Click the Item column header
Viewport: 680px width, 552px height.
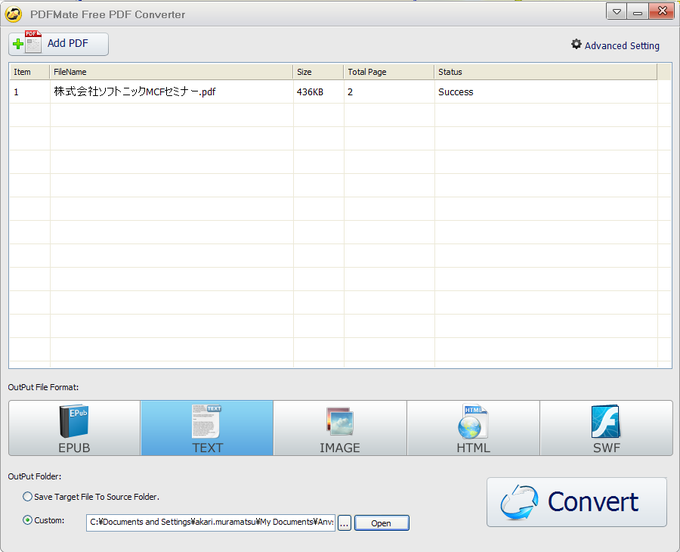coord(30,72)
